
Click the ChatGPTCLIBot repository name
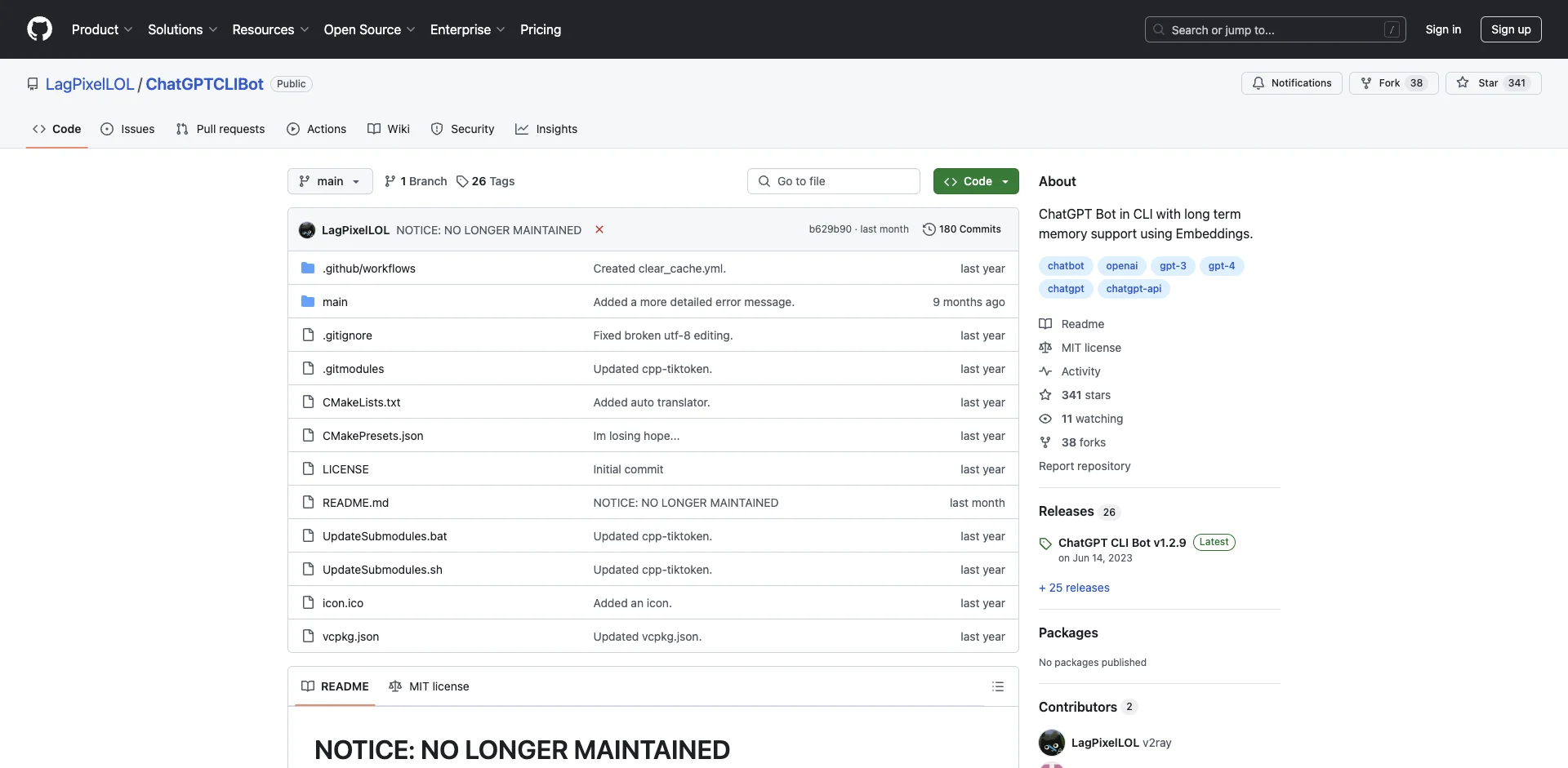pos(204,84)
